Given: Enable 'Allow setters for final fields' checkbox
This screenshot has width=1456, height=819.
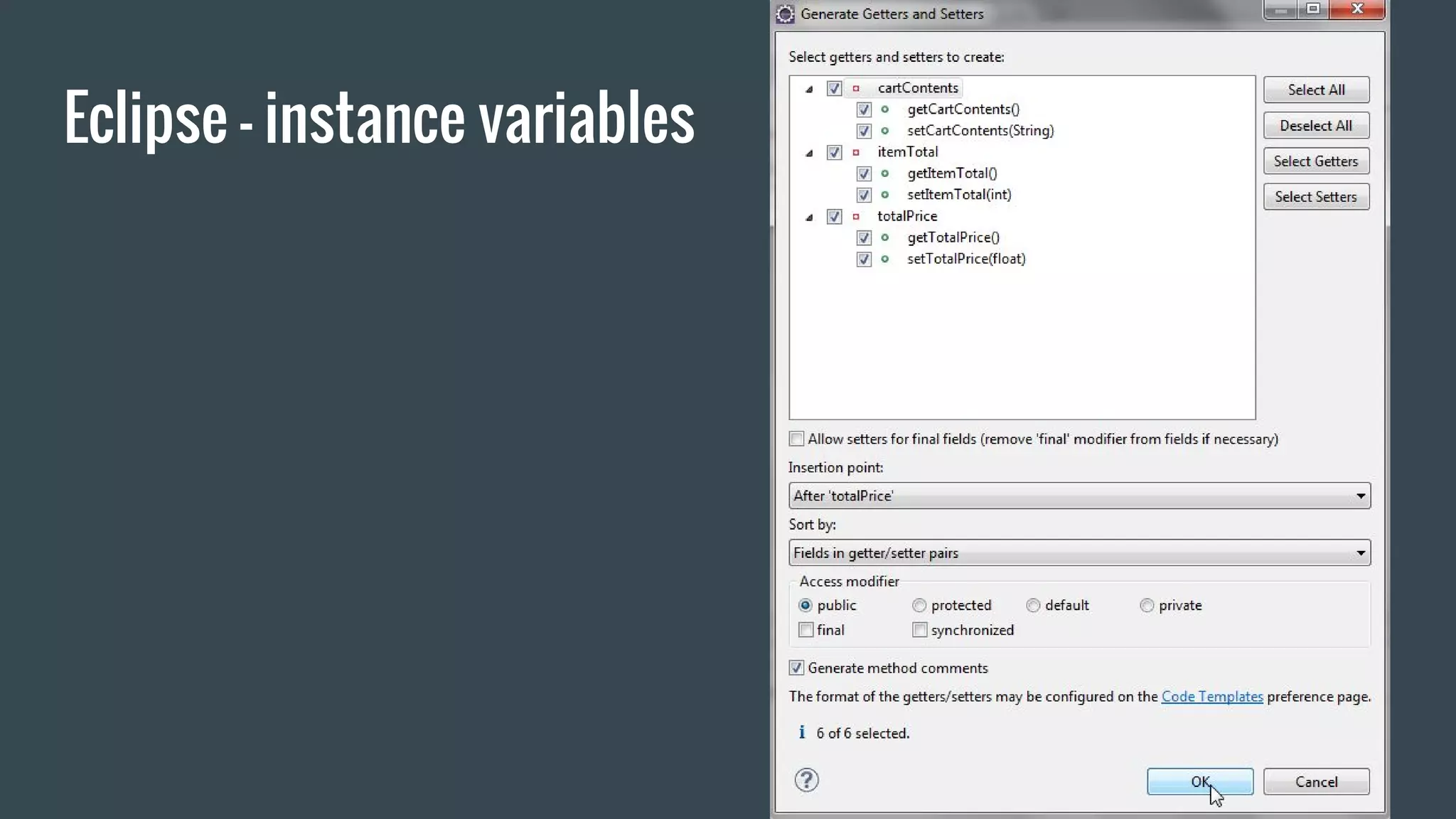Looking at the screenshot, I should point(797,439).
